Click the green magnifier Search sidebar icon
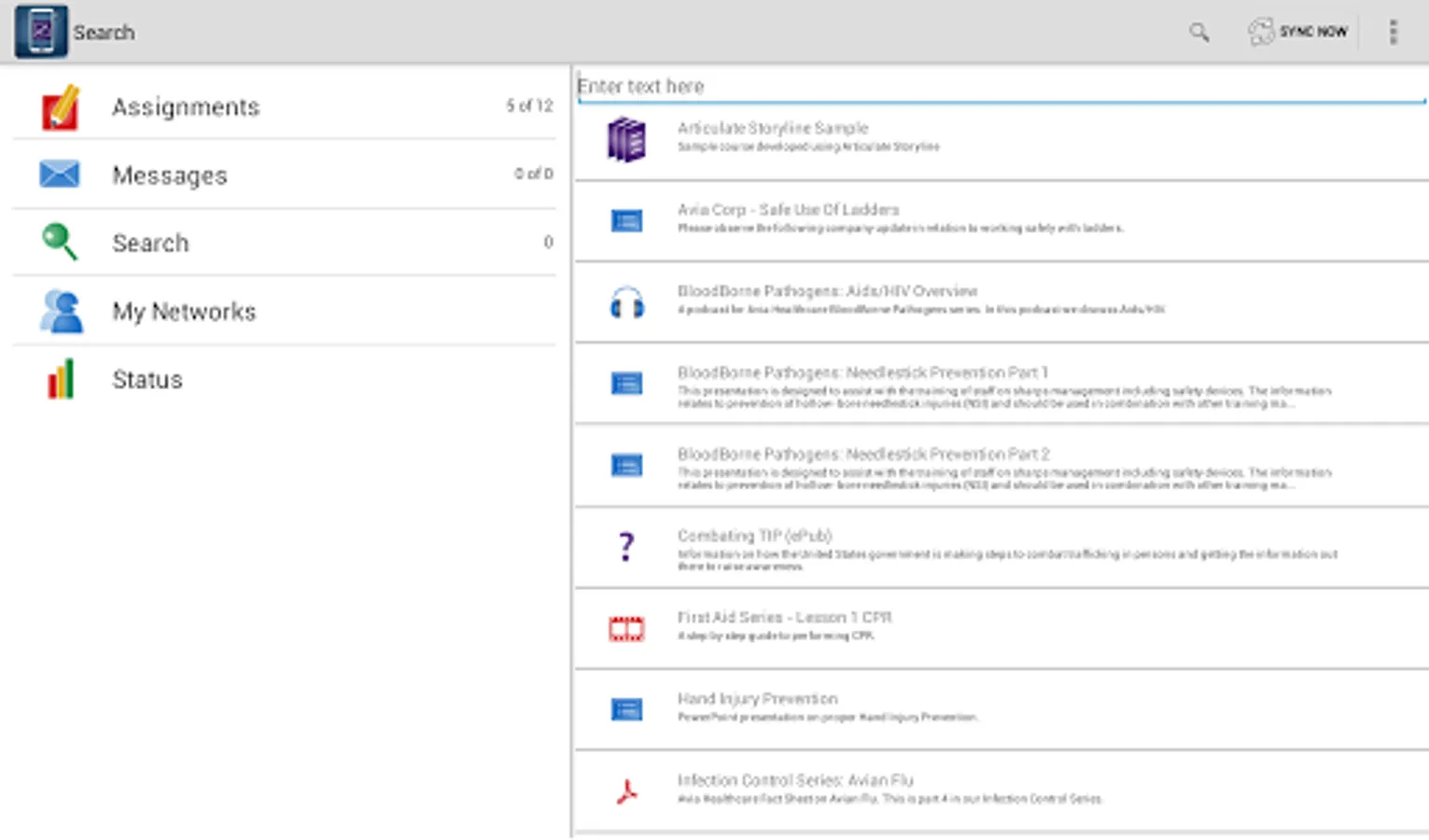 pyautogui.click(x=60, y=242)
